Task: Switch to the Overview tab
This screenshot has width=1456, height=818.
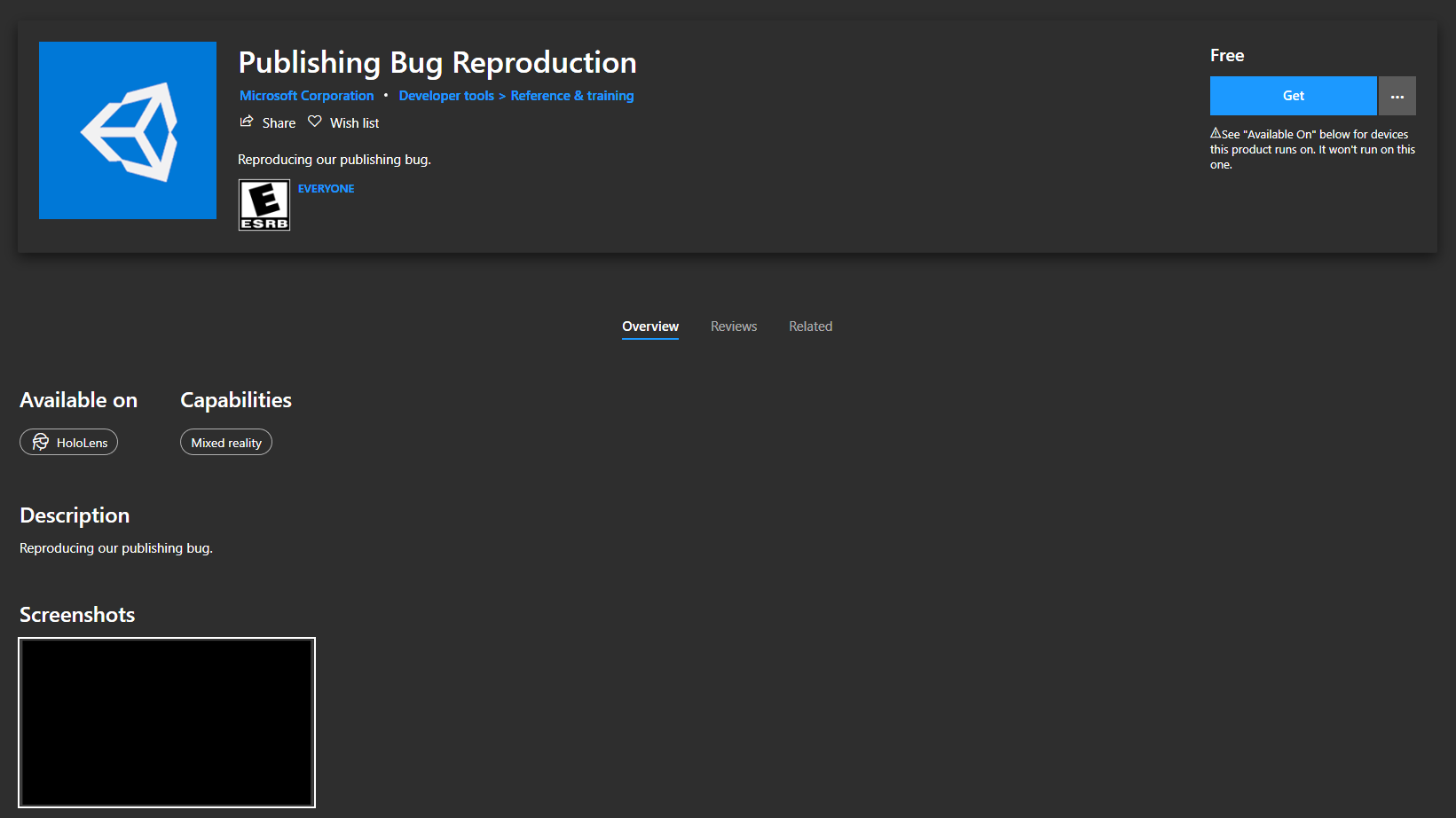Action: [x=650, y=326]
